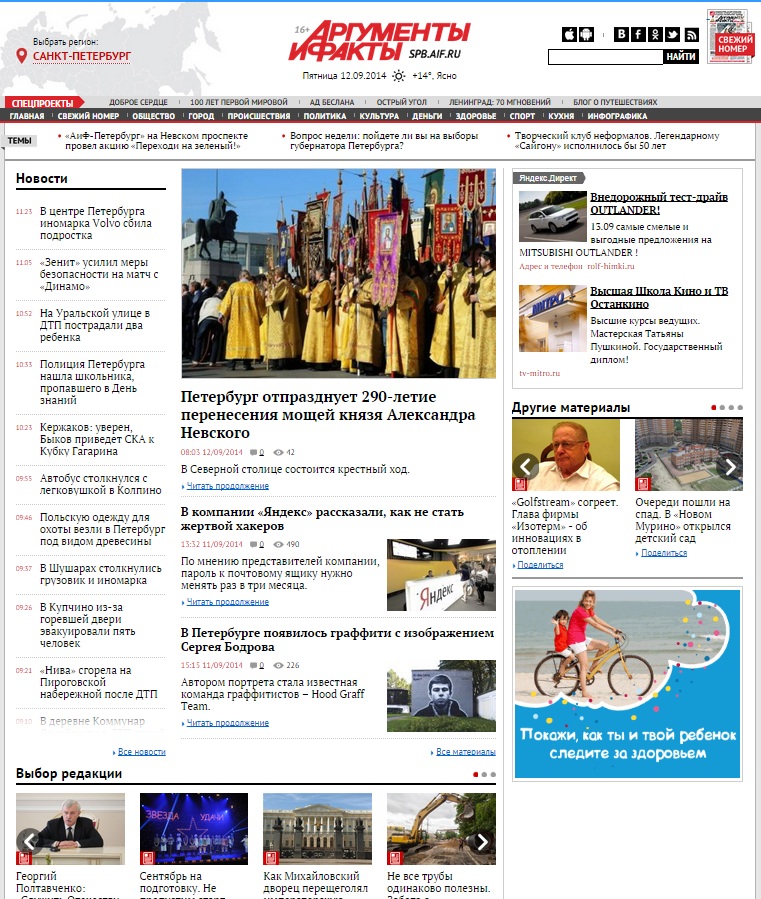Click red article badge on Новое Мурино thumbnail
The image size is (761, 899).
pos(643,484)
